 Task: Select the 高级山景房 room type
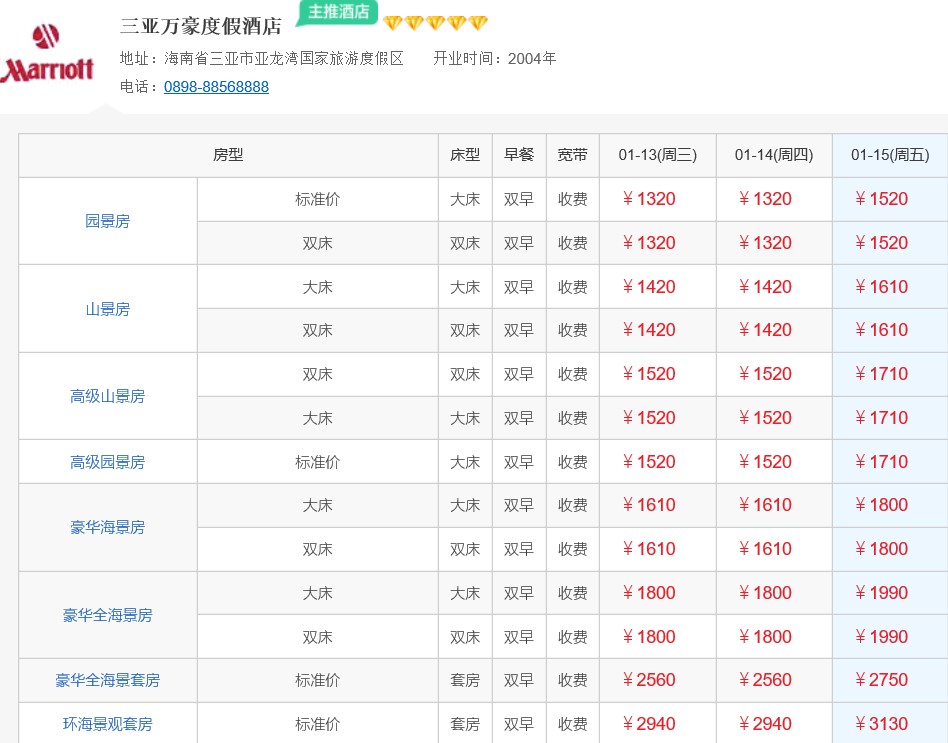click(107, 396)
